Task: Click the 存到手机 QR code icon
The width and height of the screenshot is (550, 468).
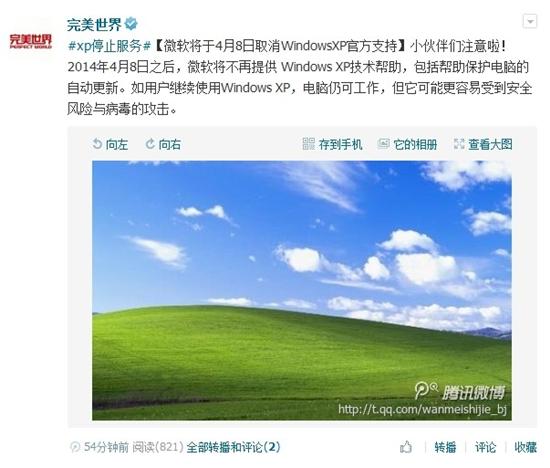Action: point(309,144)
